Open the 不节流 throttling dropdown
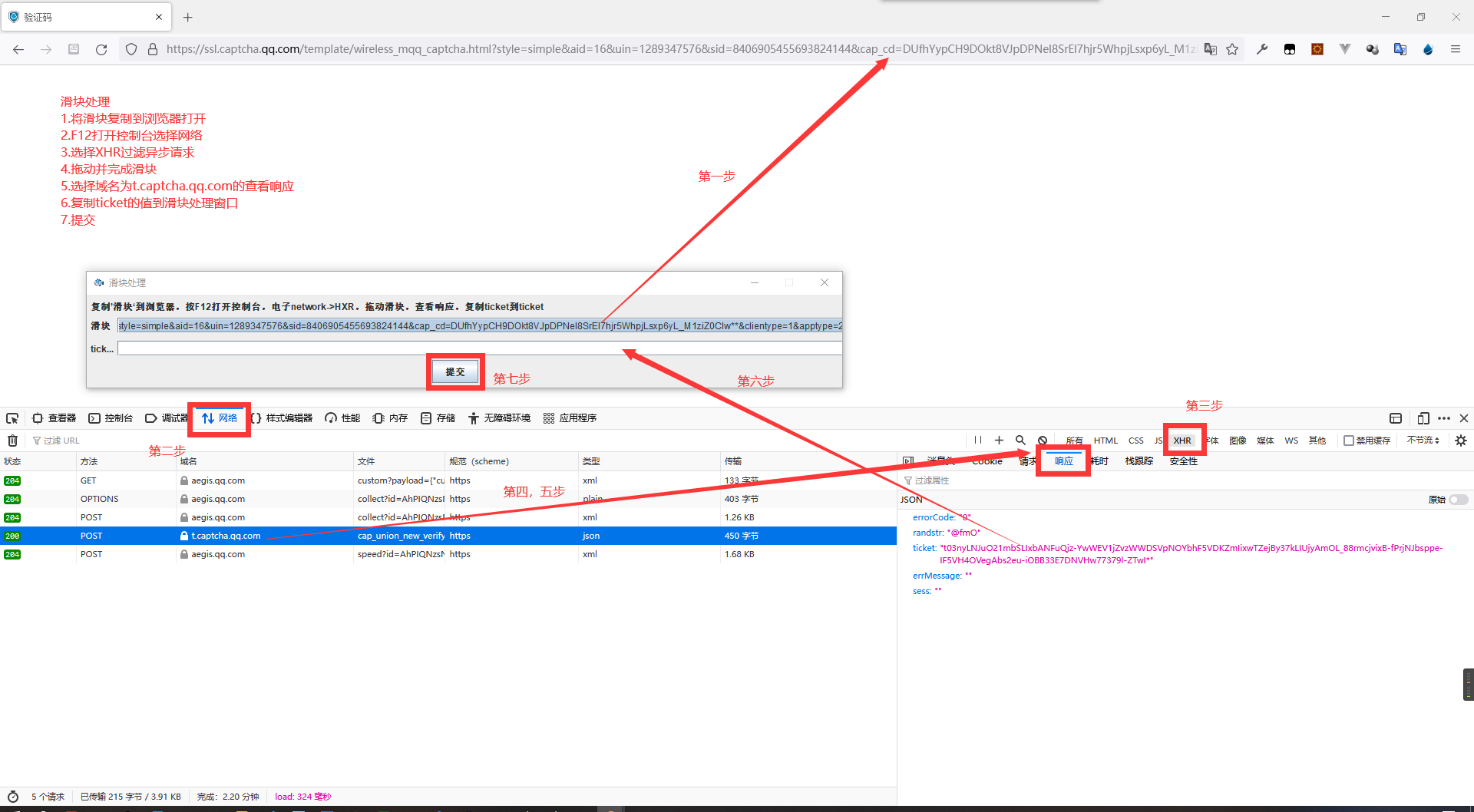The height and width of the screenshot is (812, 1474). coord(1423,441)
